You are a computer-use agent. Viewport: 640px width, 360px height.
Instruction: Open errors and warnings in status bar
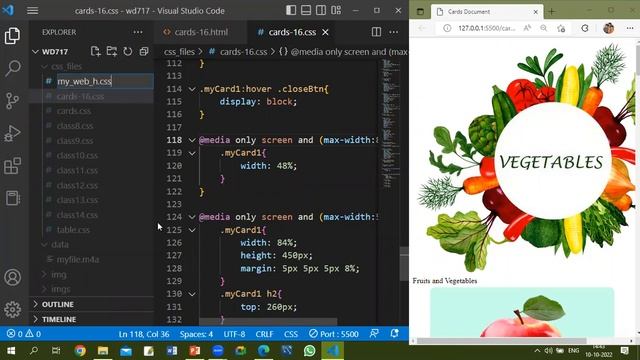(24, 334)
